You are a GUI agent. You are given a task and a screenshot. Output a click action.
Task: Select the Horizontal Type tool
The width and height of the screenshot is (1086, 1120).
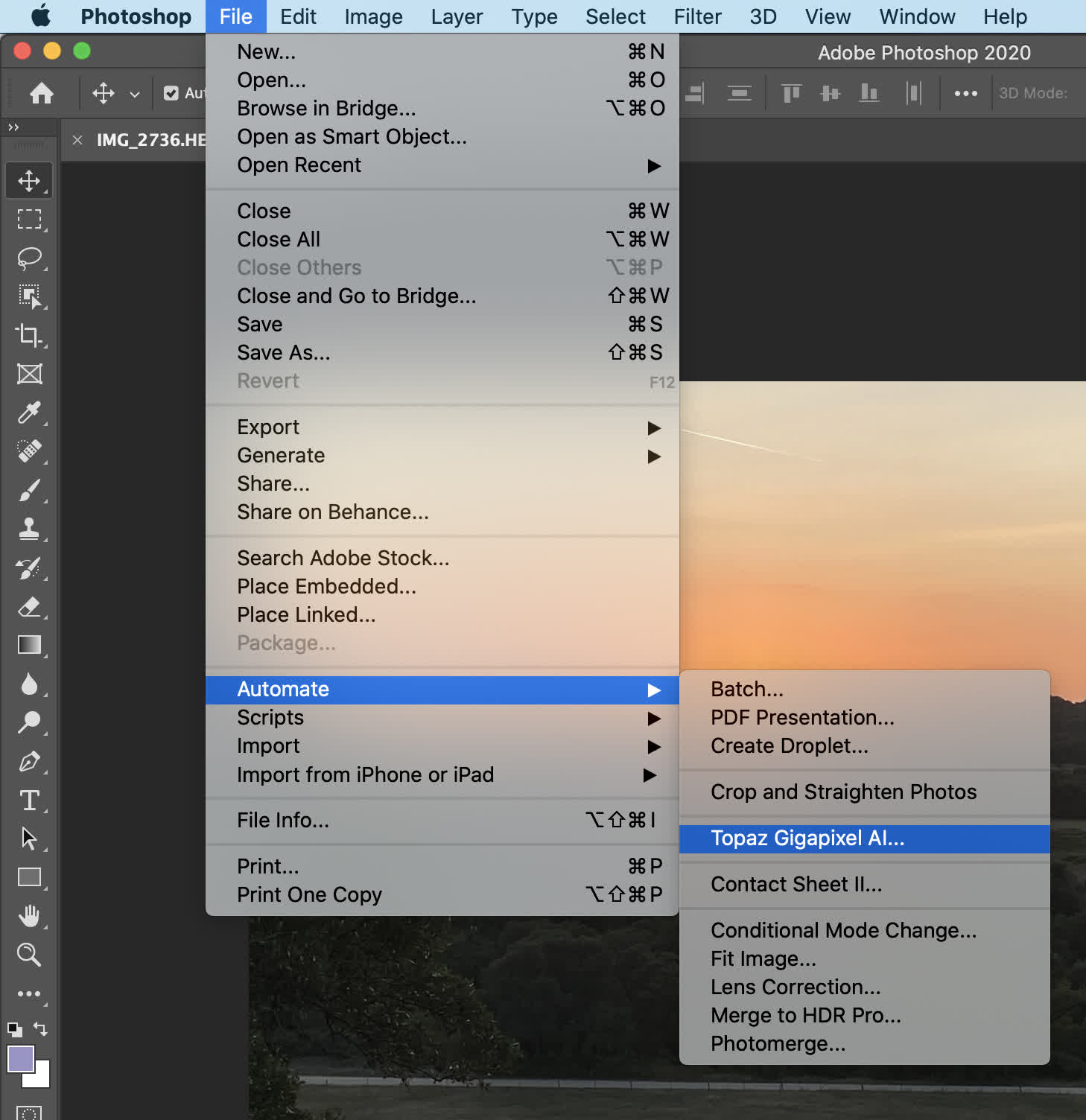[x=29, y=800]
